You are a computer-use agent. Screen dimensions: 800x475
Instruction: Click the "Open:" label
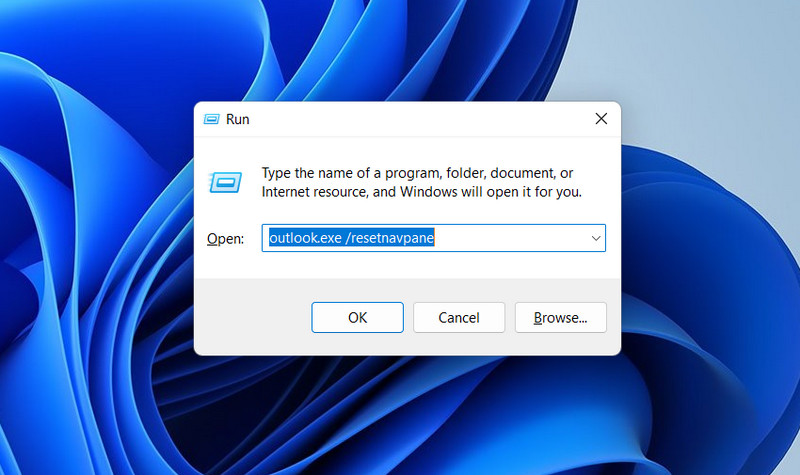tap(225, 239)
